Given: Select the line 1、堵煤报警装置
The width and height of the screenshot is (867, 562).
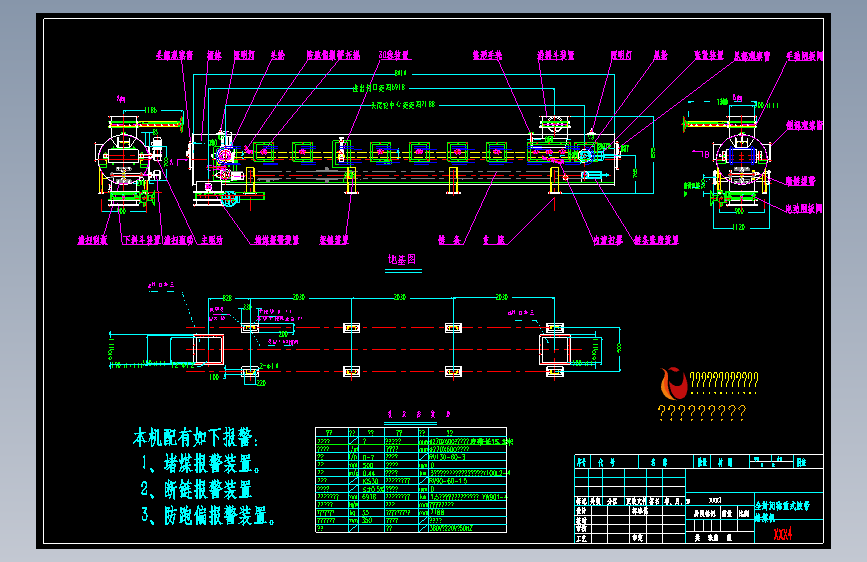Looking at the screenshot, I should pyautogui.click(x=201, y=464).
